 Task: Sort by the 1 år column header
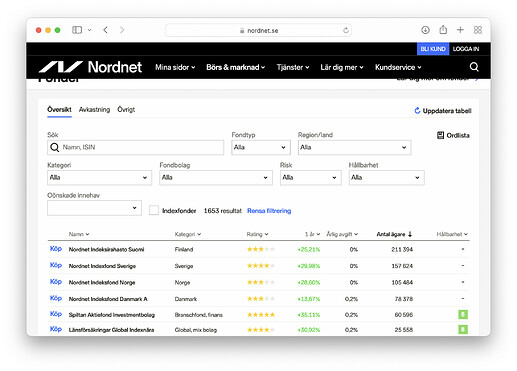pos(312,234)
